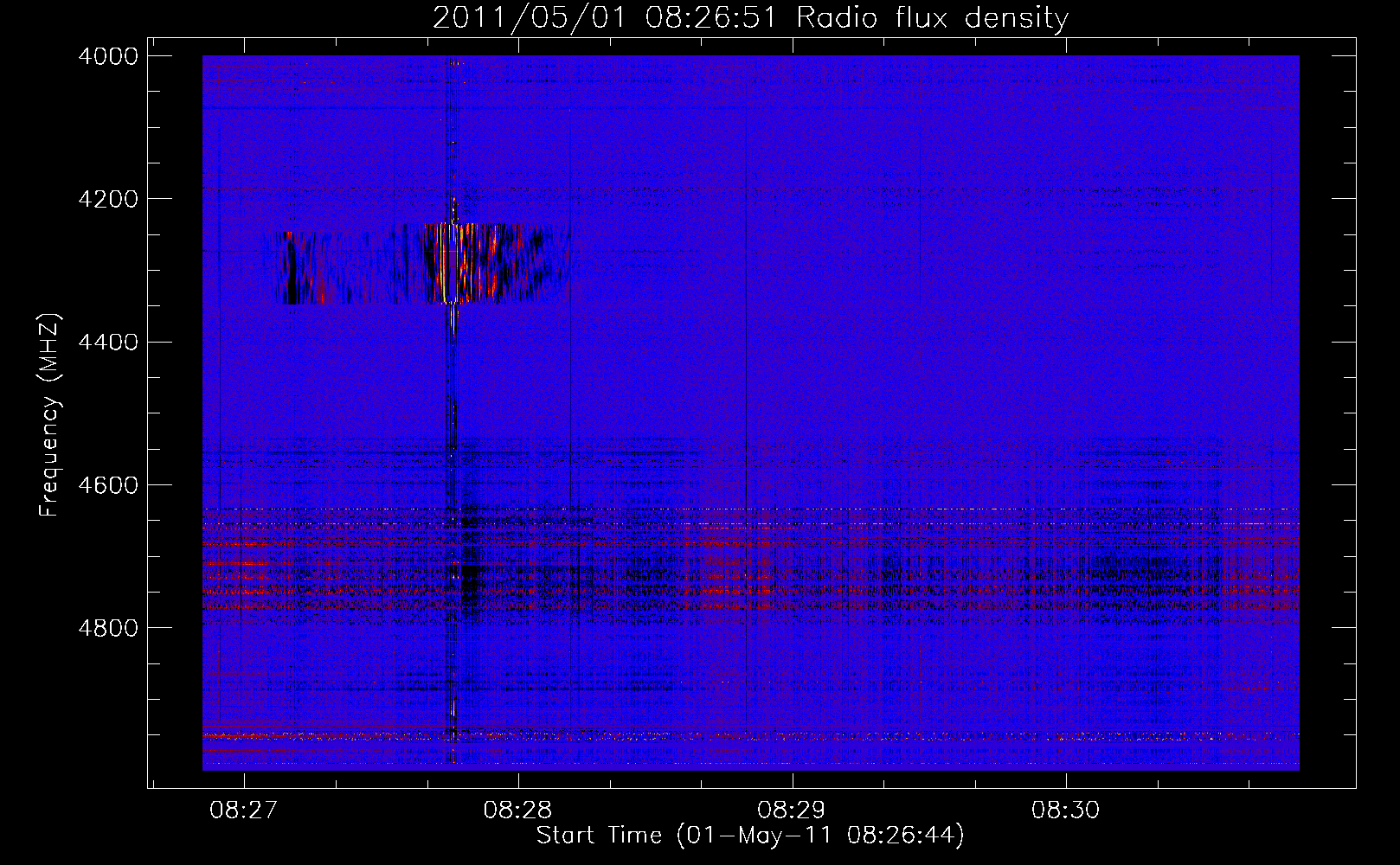The image size is (1400, 865).
Task: Click the 08:30 time axis label
Action: pos(1065,811)
